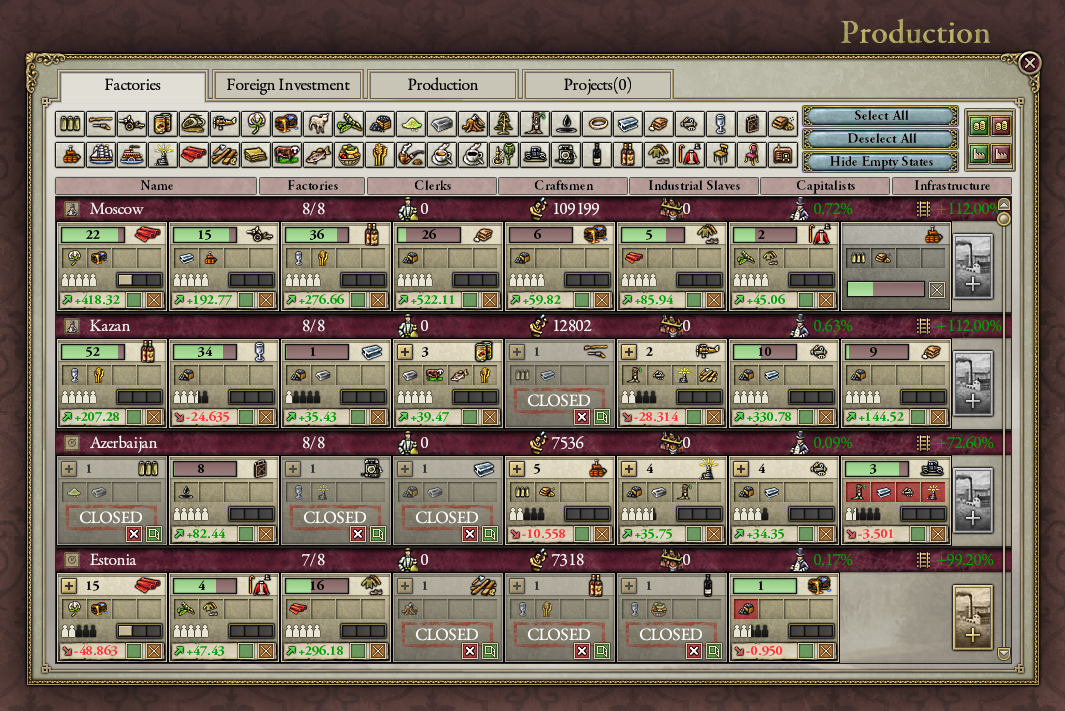Build new factory in Estonia
1065x711 pixels.
click(973, 617)
